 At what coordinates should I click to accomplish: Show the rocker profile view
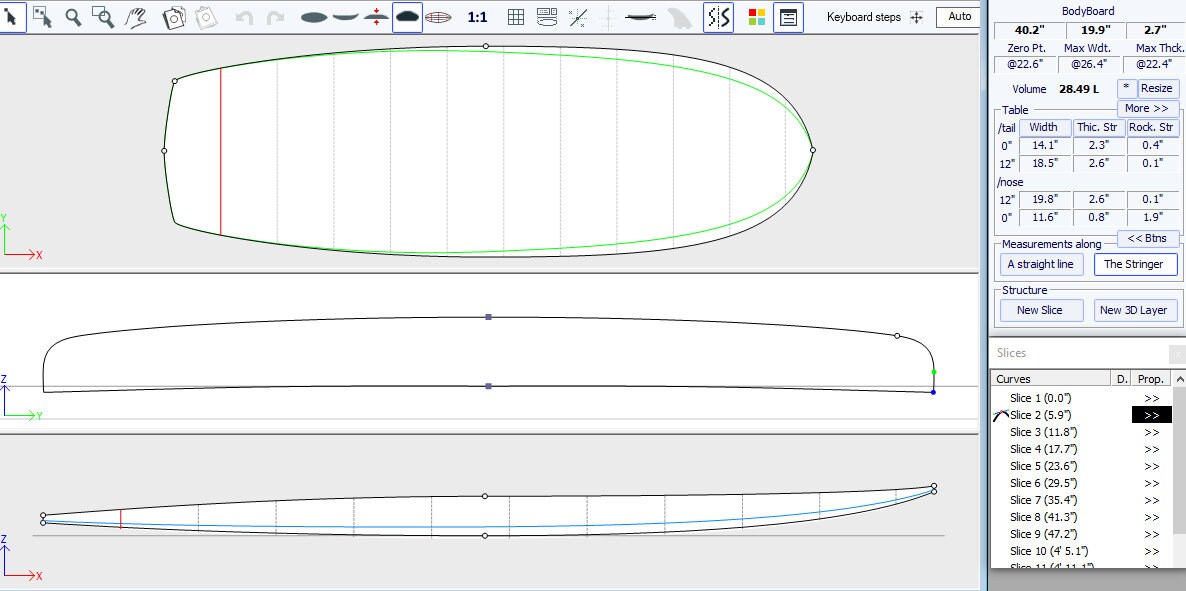346,17
